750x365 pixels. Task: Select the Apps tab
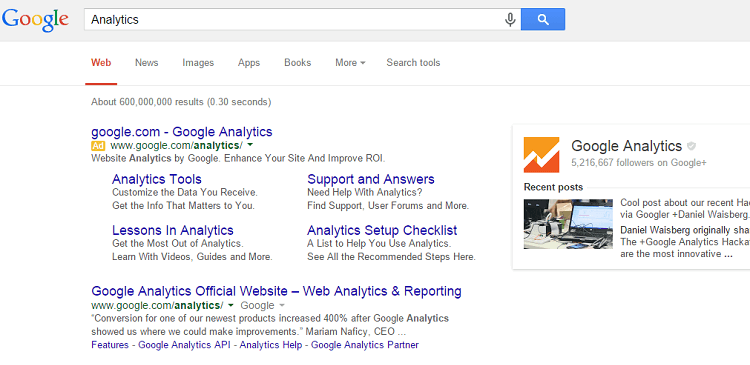click(249, 63)
